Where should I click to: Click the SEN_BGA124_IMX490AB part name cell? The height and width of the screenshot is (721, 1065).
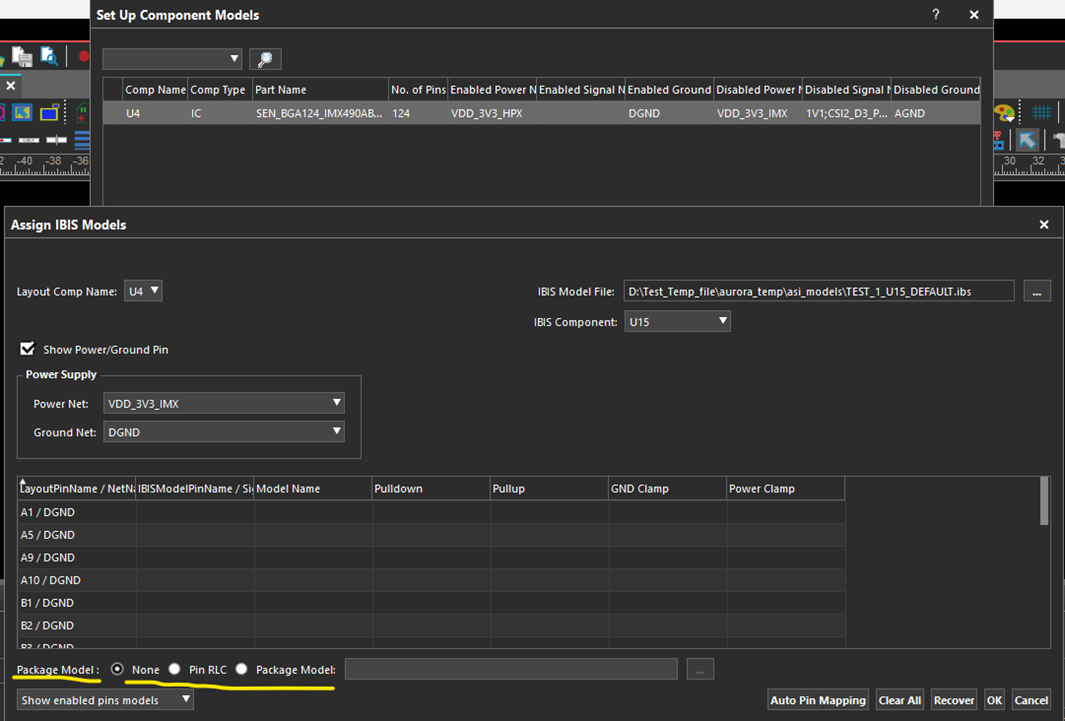click(321, 113)
